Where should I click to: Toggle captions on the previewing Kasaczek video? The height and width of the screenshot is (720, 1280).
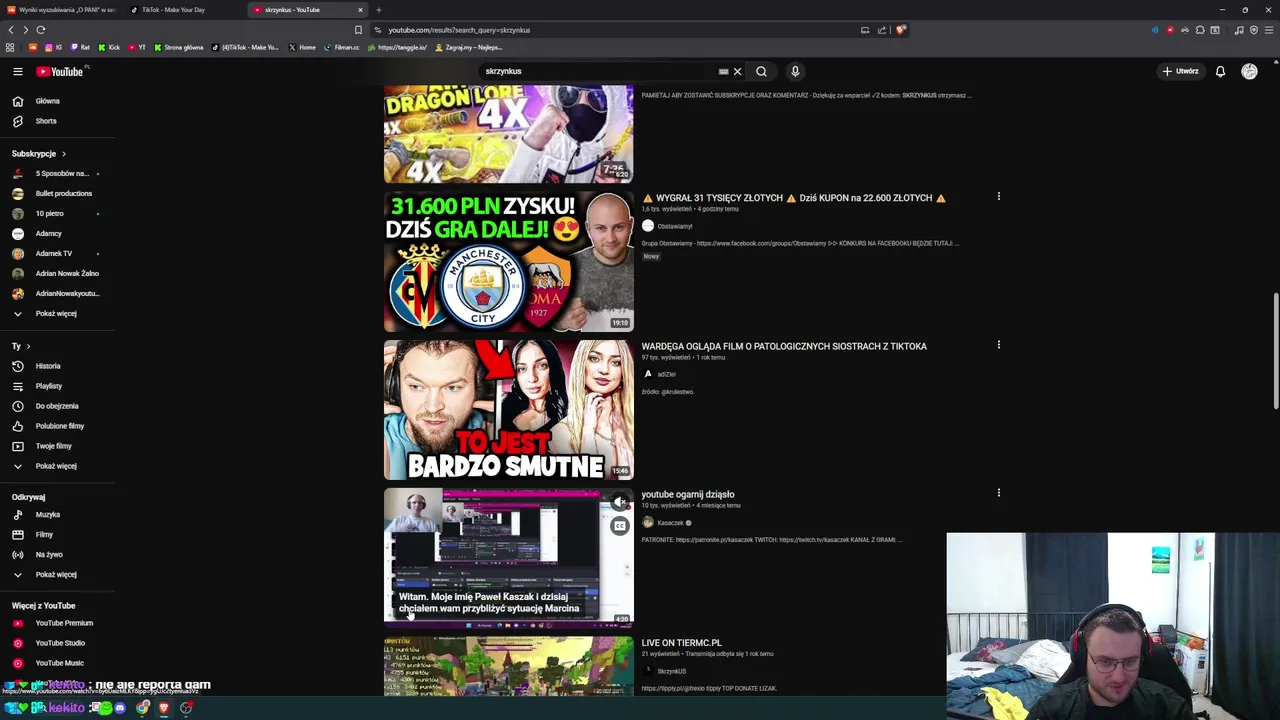click(x=620, y=526)
